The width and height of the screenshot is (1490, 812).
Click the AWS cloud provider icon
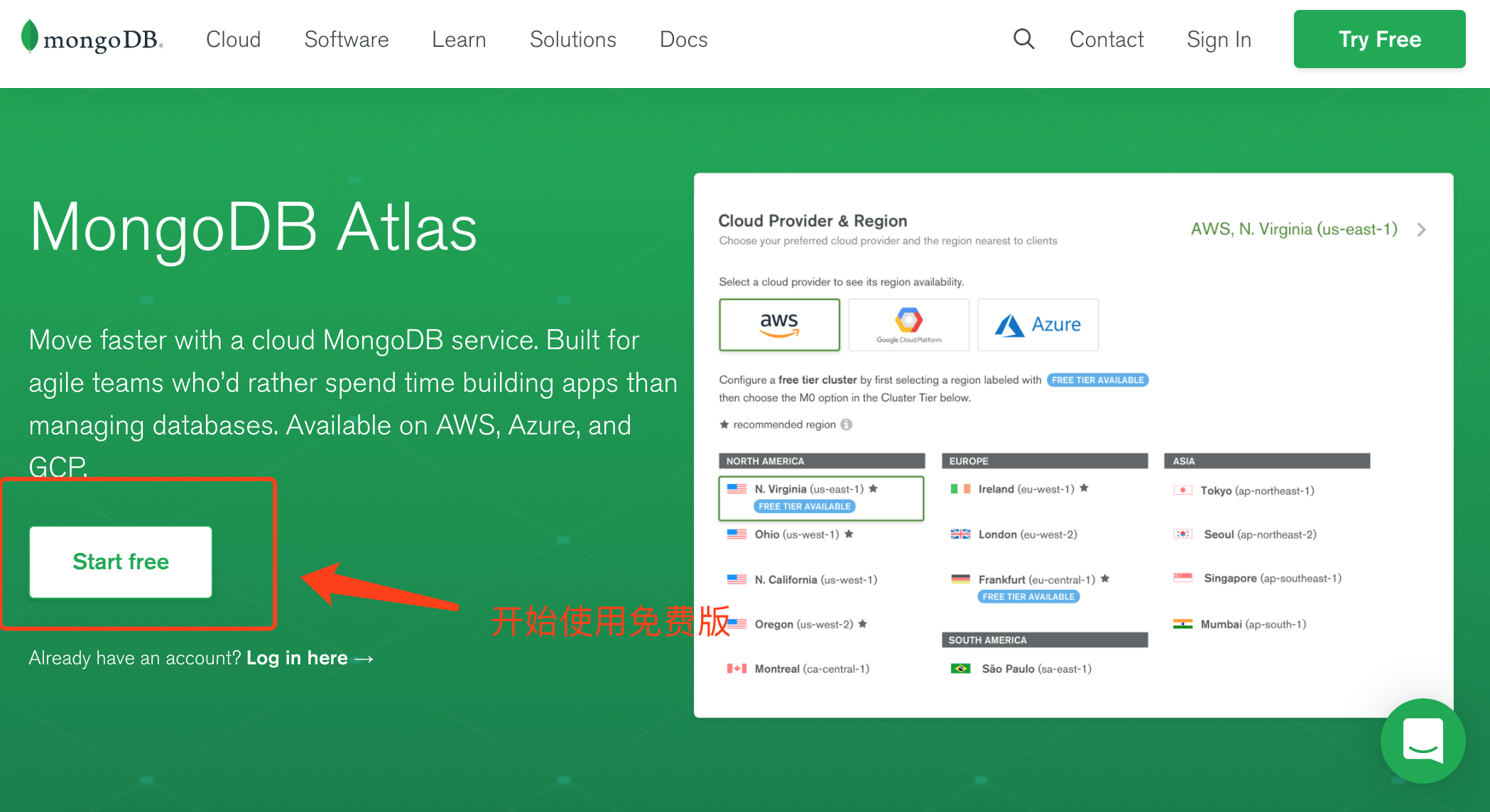point(779,324)
